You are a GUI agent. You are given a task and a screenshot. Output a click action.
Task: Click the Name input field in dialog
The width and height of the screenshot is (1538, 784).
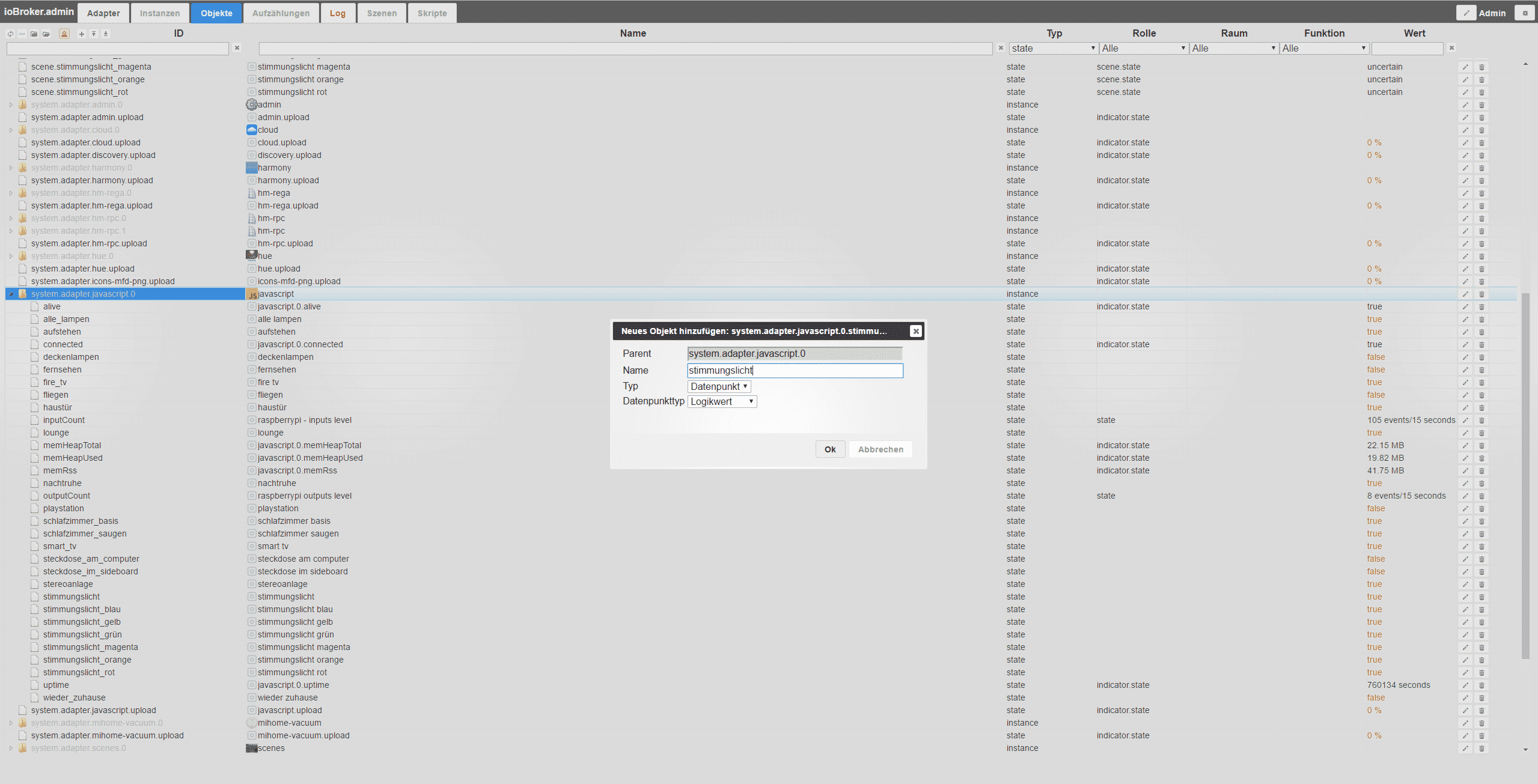(x=795, y=370)
